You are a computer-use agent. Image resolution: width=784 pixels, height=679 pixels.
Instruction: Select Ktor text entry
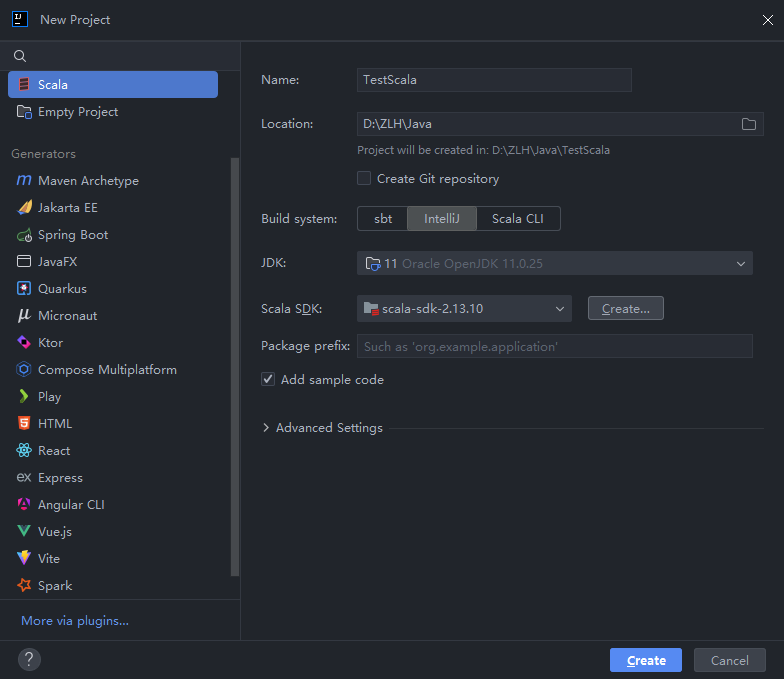tap(50, 342)
